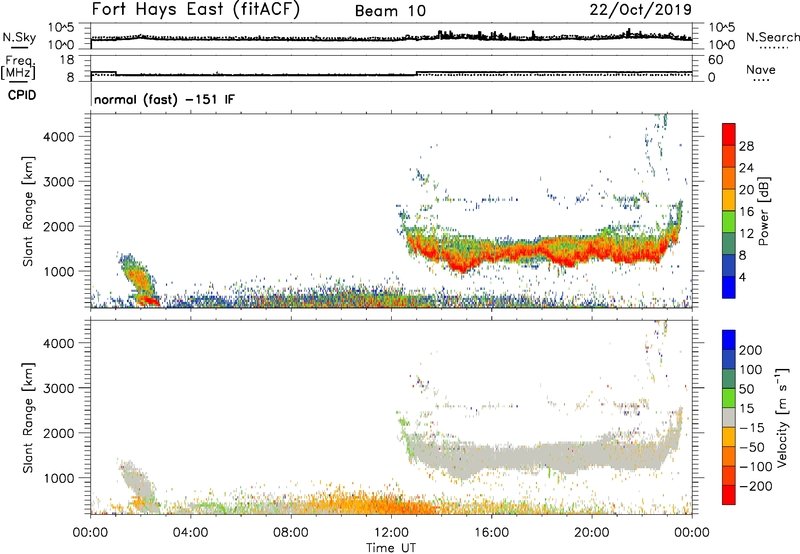Click the 'N.Search' legend label
The height and width of the screenshot is (554, 800).
(773, 37)
